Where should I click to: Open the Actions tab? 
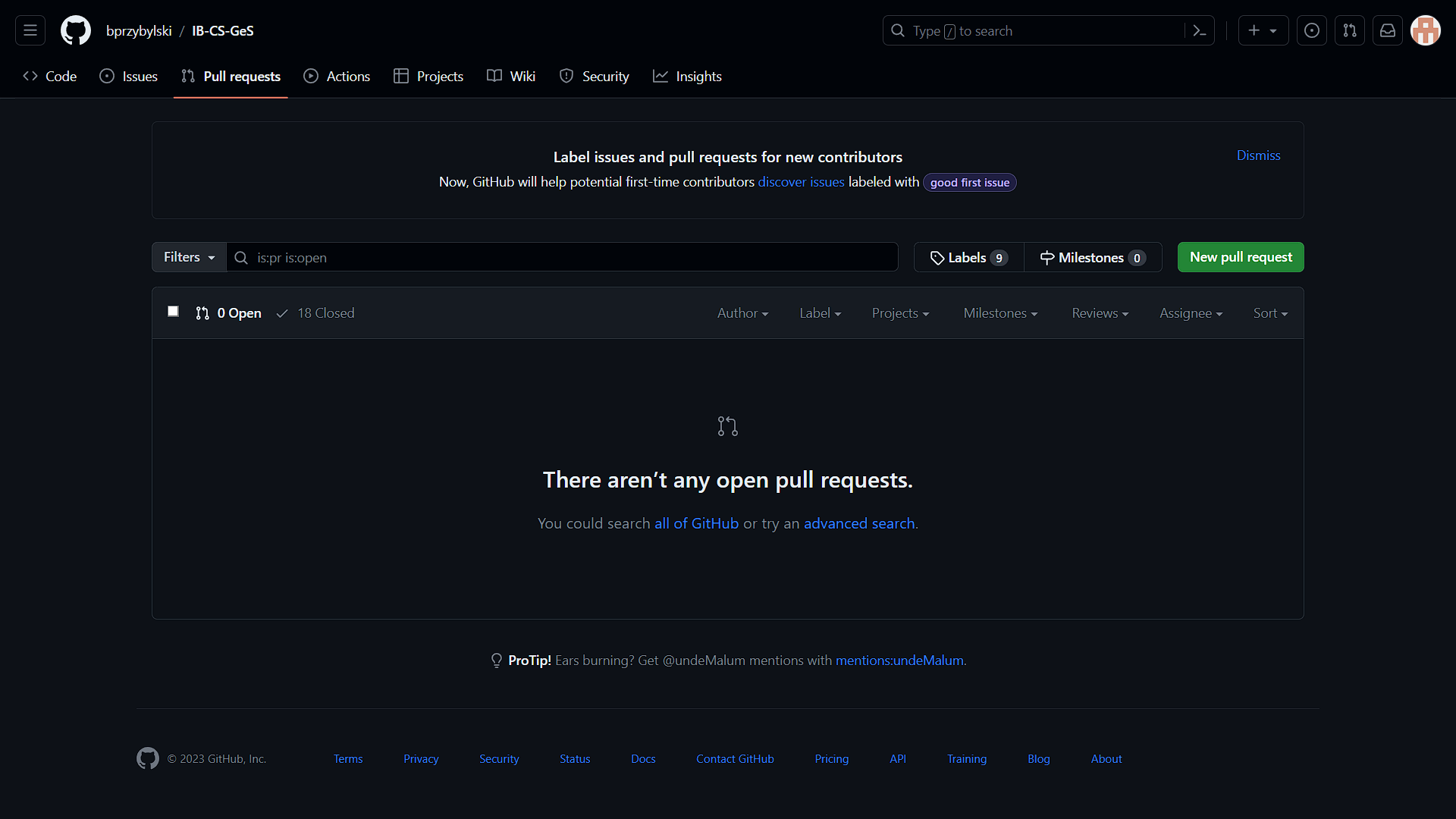[x=337, y=76]
